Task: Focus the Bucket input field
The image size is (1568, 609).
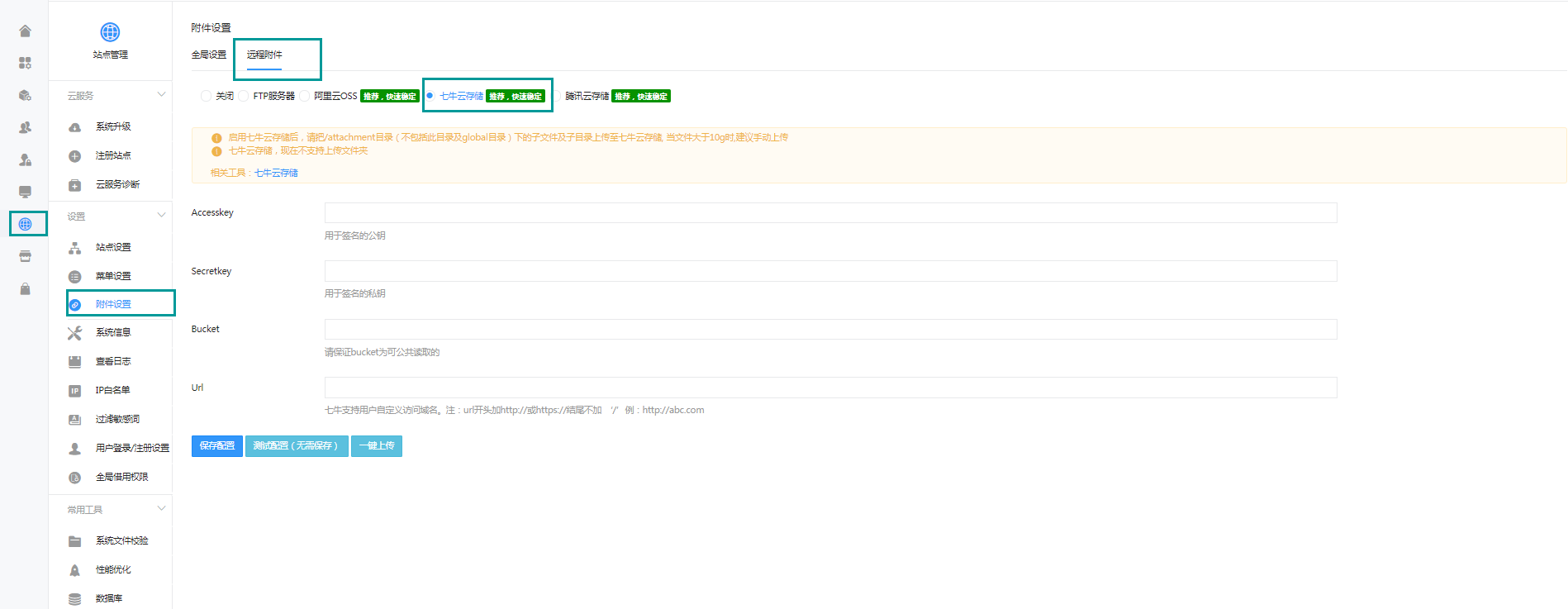Action: tap(830, 329)
